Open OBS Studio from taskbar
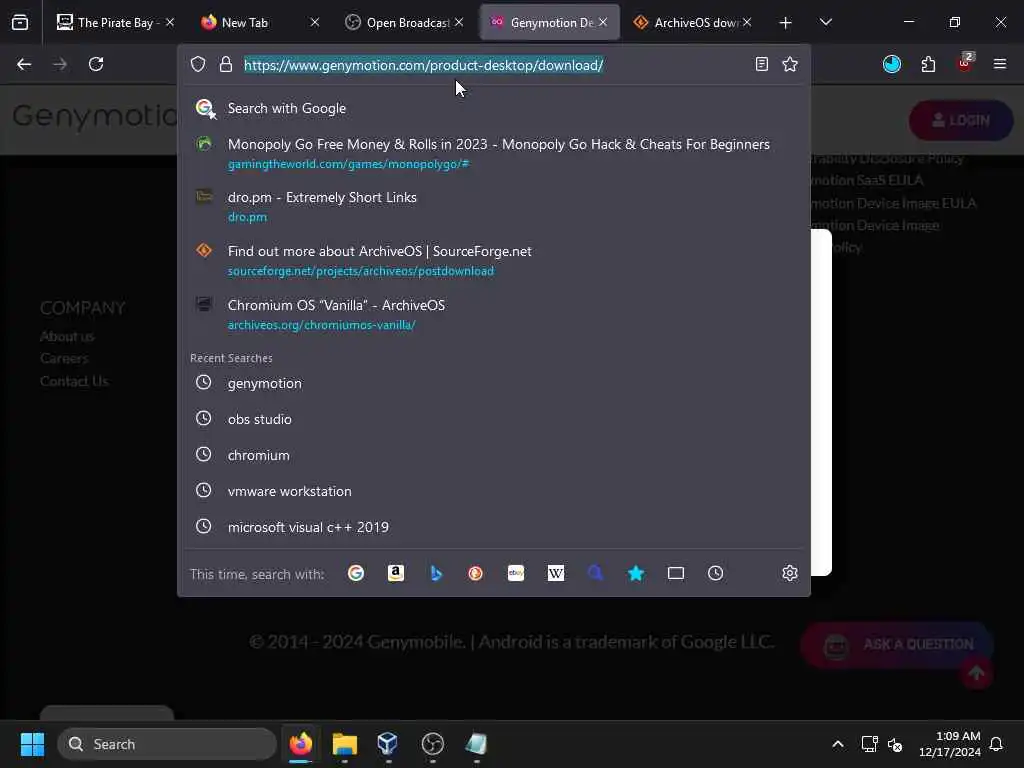This screenshot has height=768, width=1024. (x=433, y=744)
